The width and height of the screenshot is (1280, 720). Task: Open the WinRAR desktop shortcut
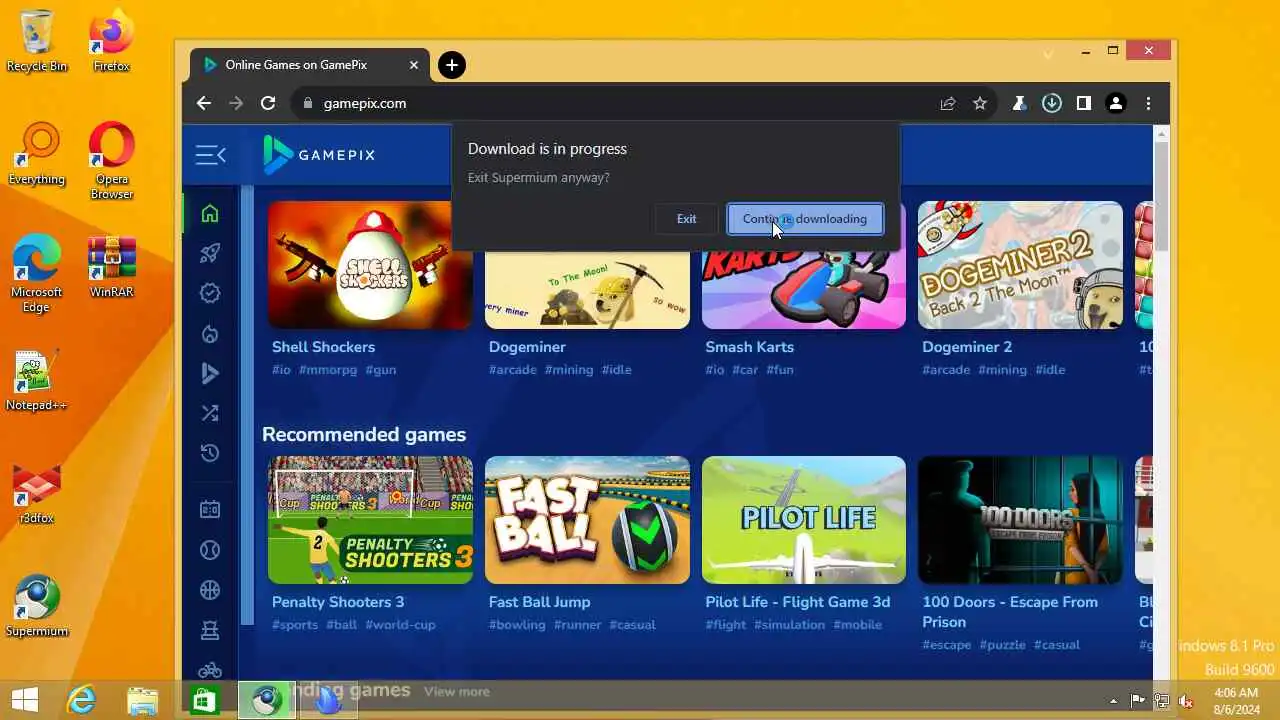click(x=111, y=268)
